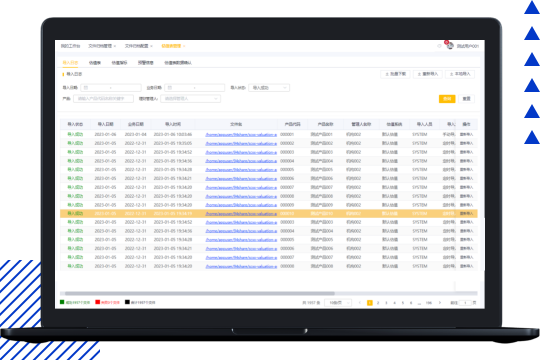540x360 pixels.
Task: Switch to the 估值表 tab
Action: point(95,63)
